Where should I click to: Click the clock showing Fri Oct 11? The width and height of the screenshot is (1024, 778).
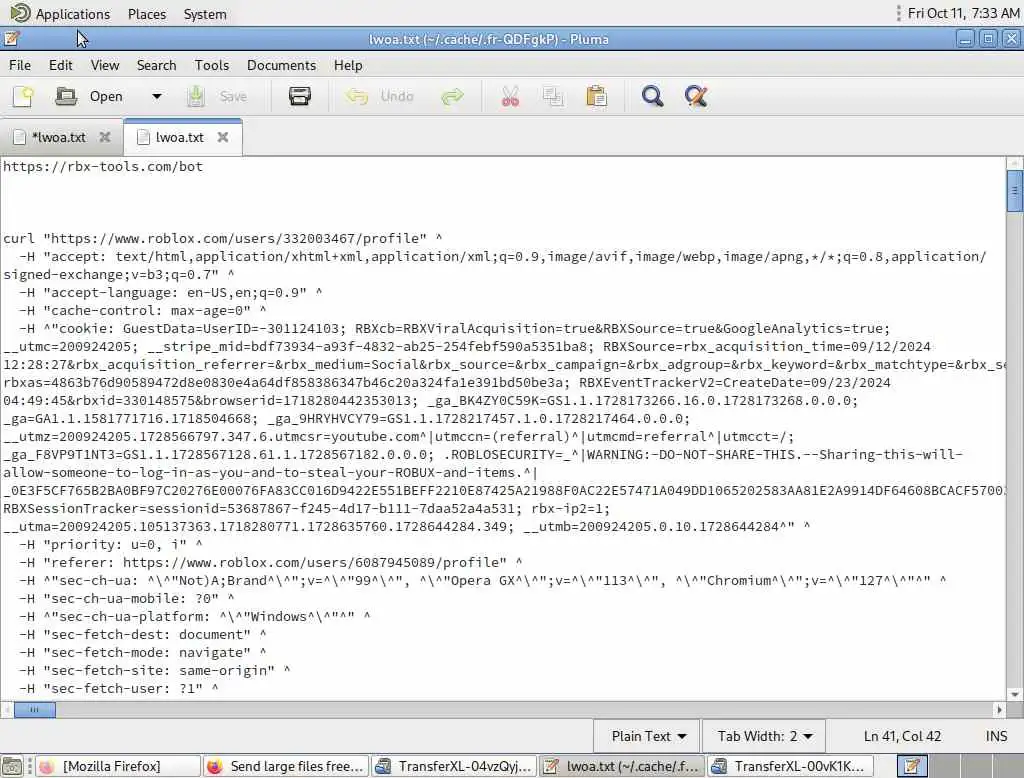pyautogui.click(x=963, y=13)
